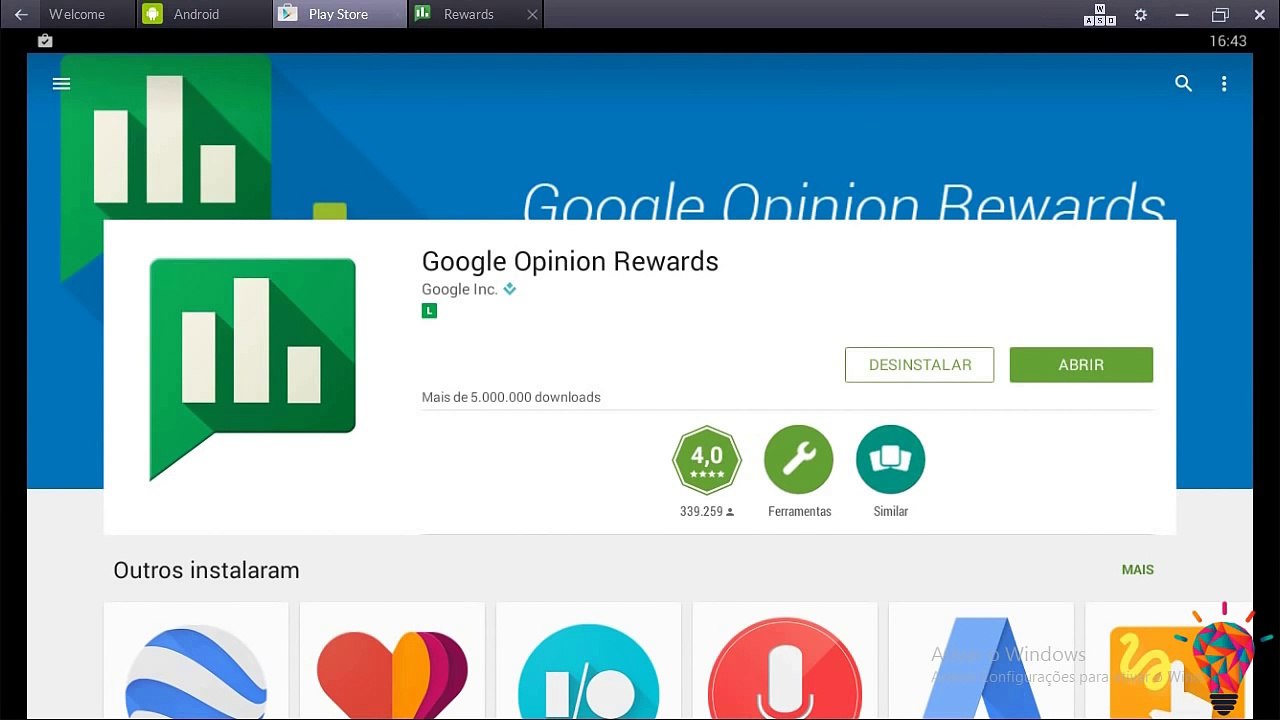Open the Google Earth app card
The image size is (1280, 720).
coord(196,660)
